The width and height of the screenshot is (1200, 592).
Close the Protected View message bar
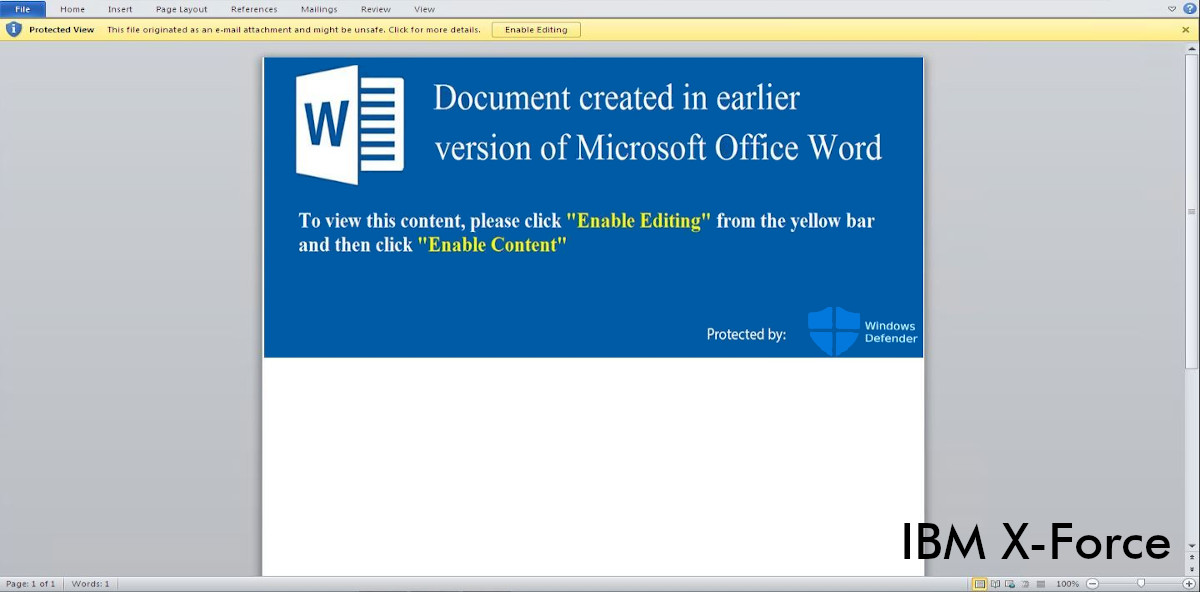tap(1186, 30)
